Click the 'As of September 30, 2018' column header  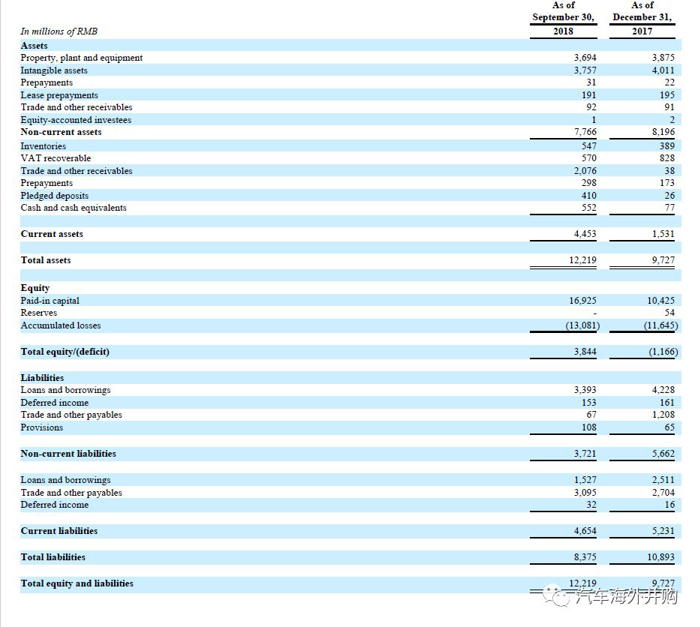[x=563, y=18]
